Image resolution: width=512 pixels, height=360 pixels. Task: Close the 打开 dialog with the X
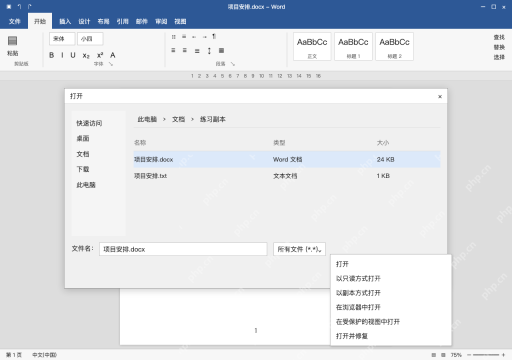click(440, 97)
